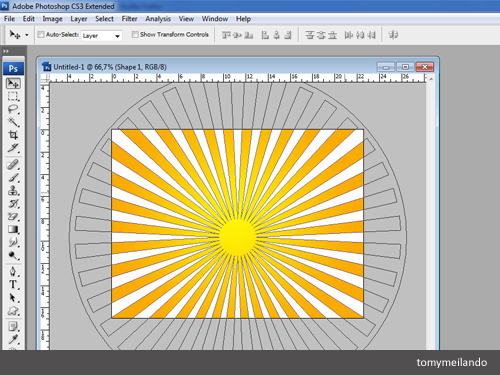The image size is (500, 375).
Task: Expand the toolbox with double-arrow
Action: 6,51
